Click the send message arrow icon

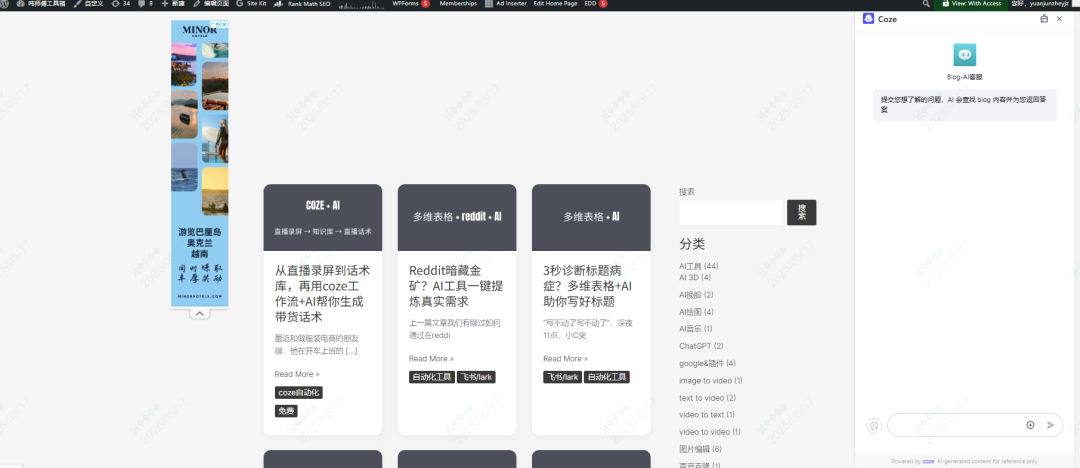(1050, 425)
